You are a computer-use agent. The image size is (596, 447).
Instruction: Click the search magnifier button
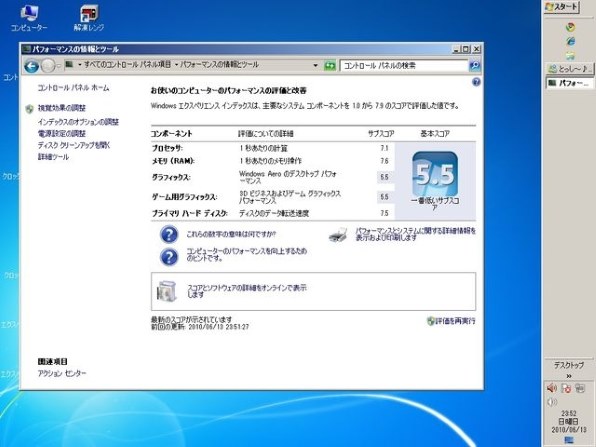[475, 65]
